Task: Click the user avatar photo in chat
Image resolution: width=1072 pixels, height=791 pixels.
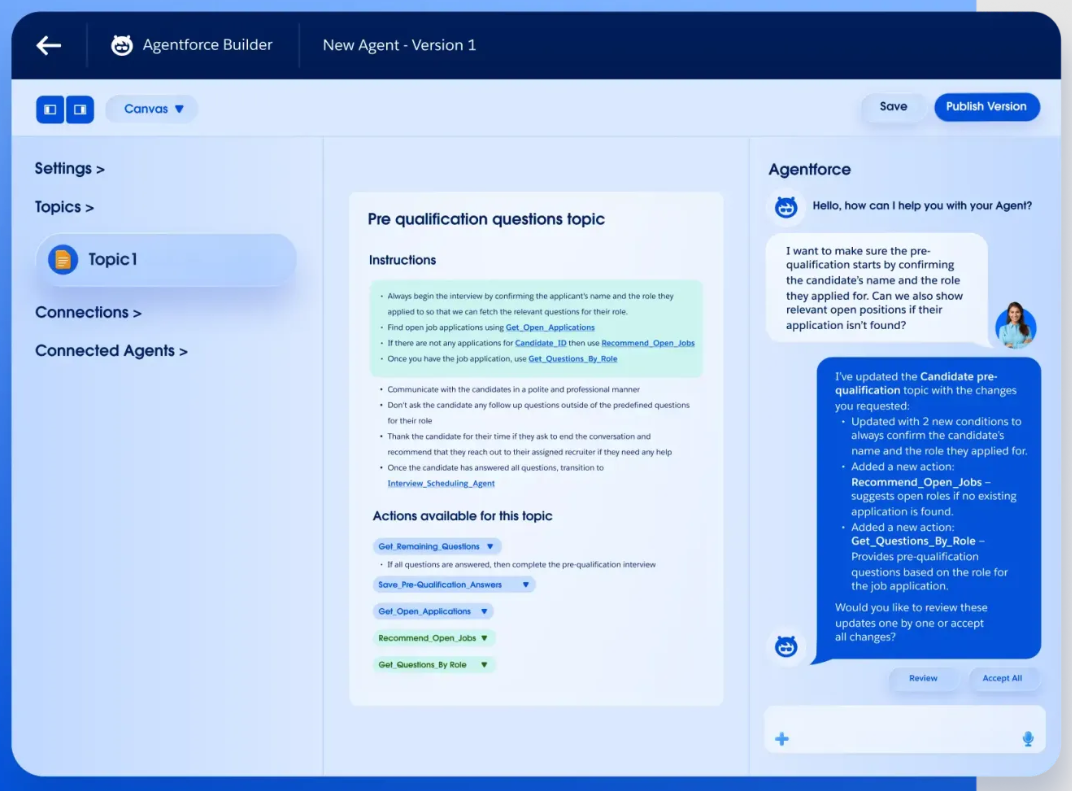Action: pyautogui.click(x=1015, y=325)
